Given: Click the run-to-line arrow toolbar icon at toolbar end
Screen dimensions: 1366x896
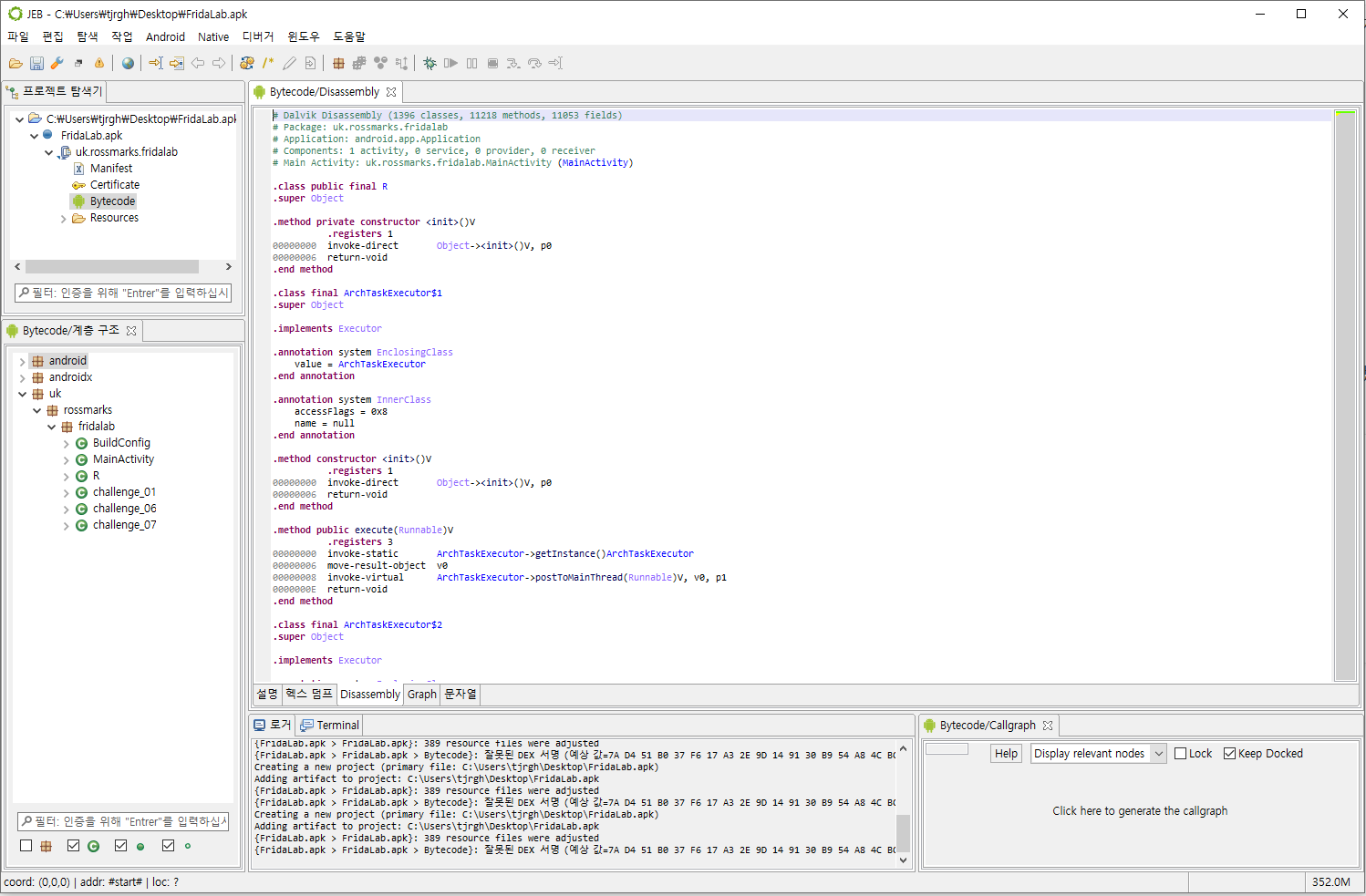Looking at the screenshot, I should click(555, 63).
